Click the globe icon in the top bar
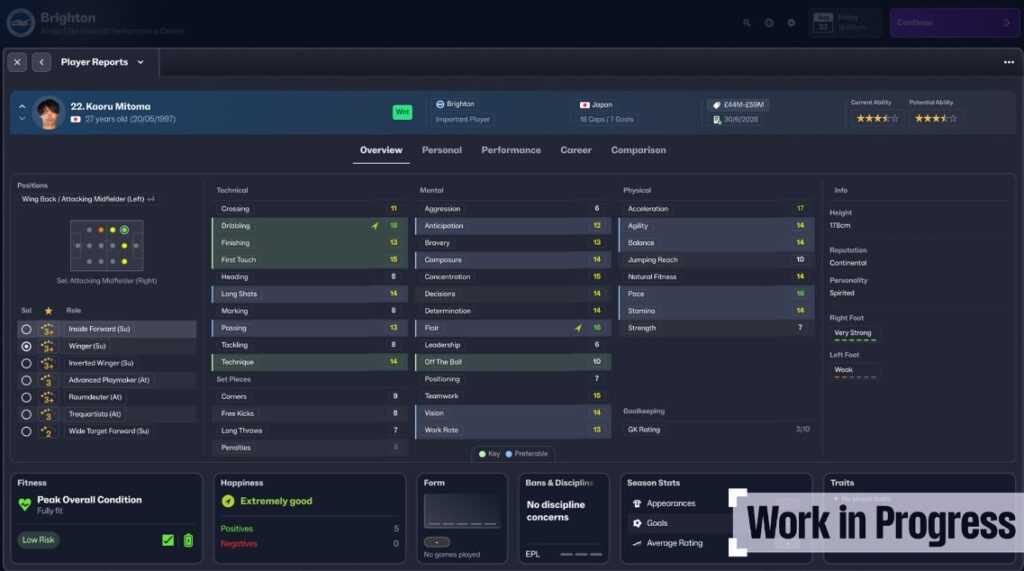 (x=769, y=23)
